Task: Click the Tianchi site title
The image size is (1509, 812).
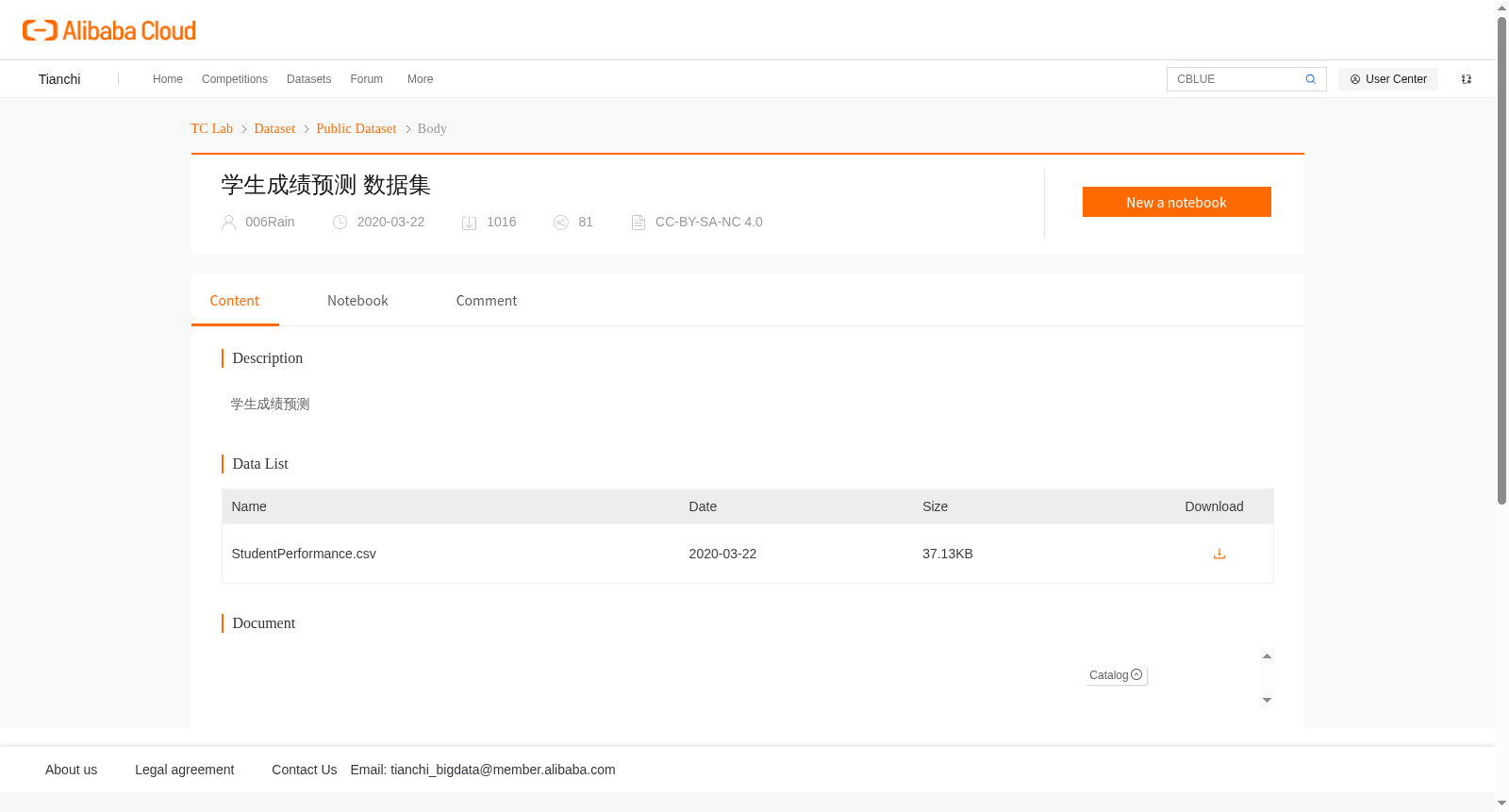Action: coord(59,79)
